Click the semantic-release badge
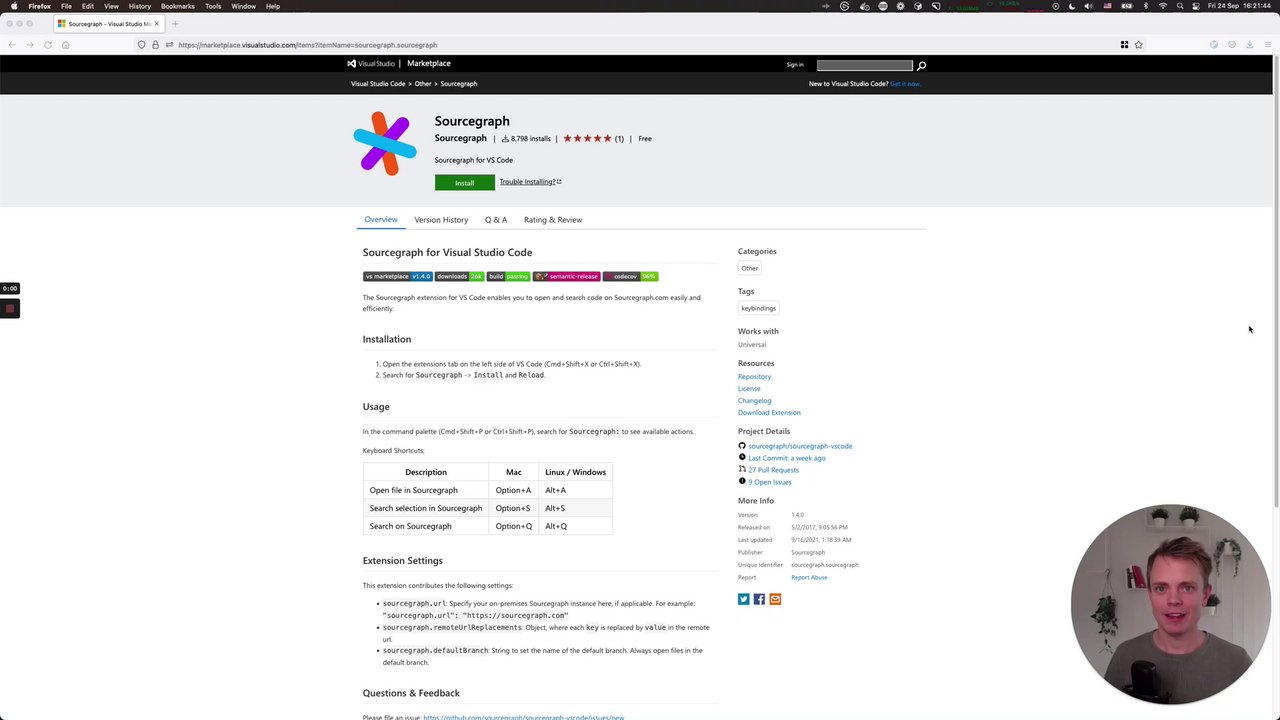 [567, 276]
